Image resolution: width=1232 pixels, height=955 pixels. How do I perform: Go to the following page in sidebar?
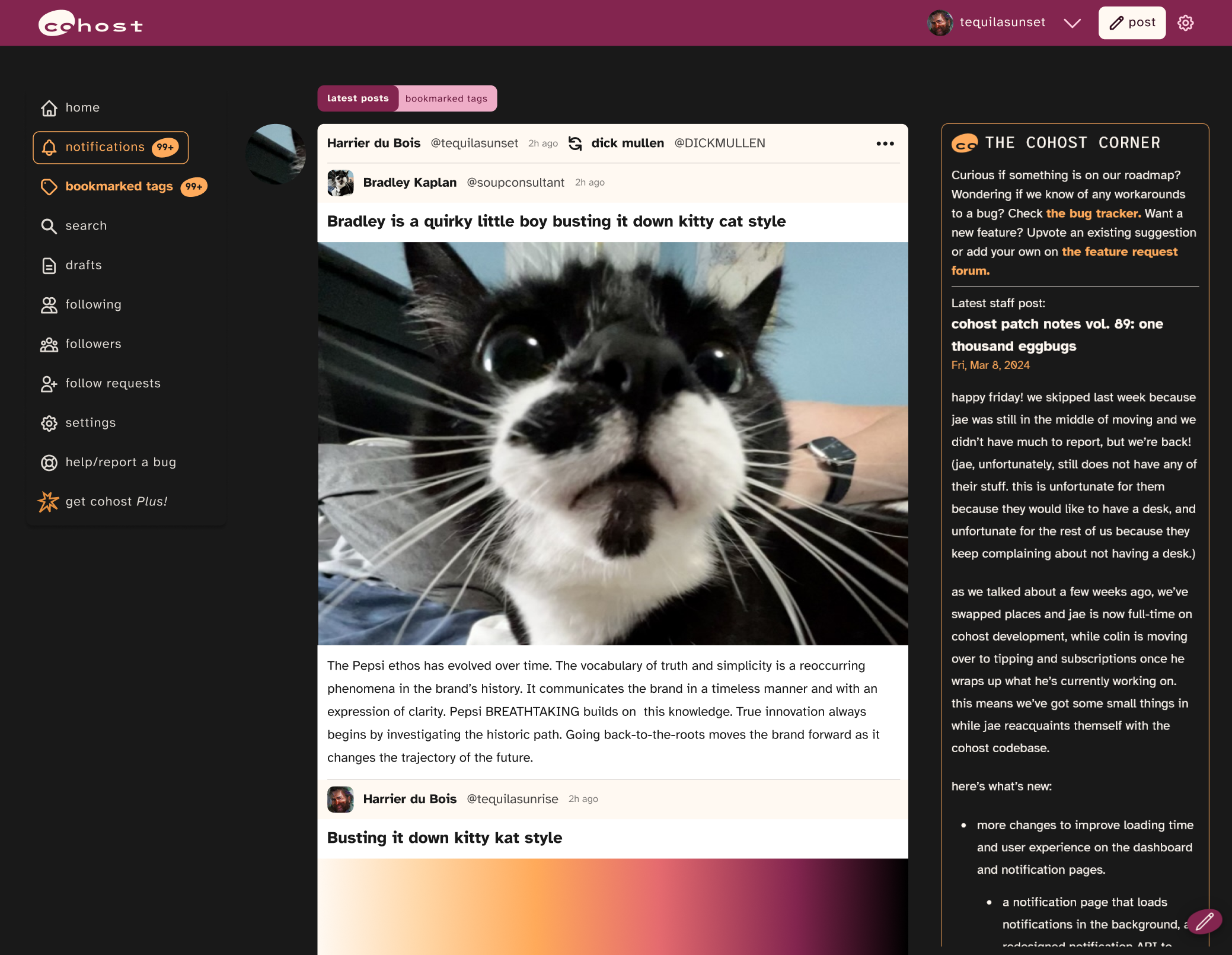93,305
